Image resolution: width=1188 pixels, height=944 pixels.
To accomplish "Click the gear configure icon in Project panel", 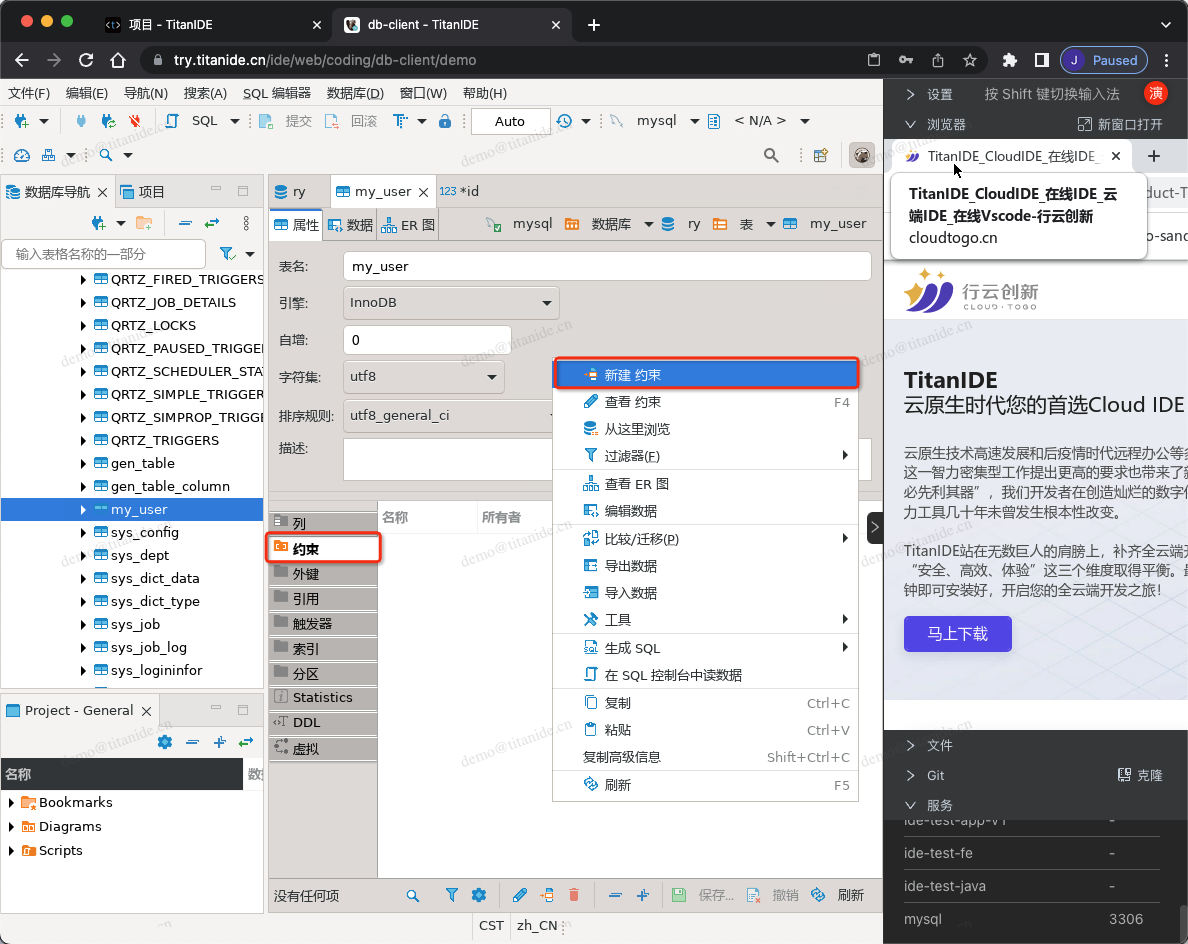I will coord(165,742).
